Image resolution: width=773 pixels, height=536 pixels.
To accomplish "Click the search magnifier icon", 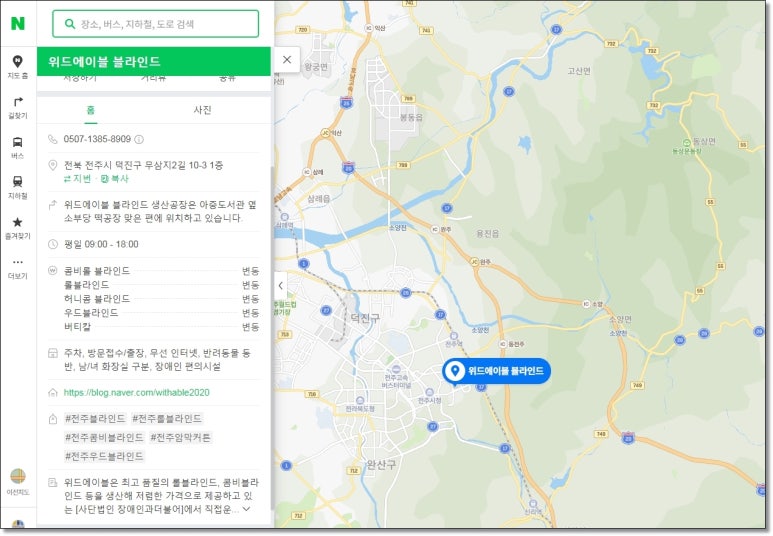I will pos(70,24).
